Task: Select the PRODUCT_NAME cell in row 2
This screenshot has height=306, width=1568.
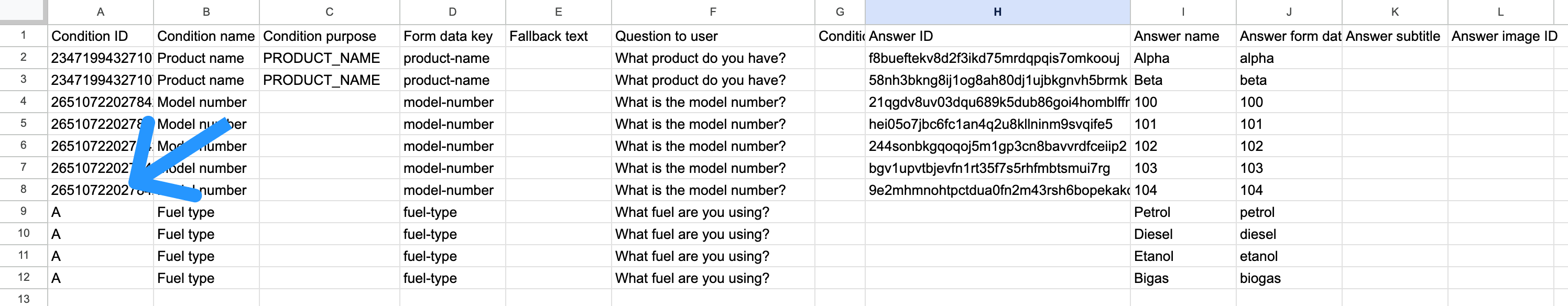Action: tap(321, 58)
